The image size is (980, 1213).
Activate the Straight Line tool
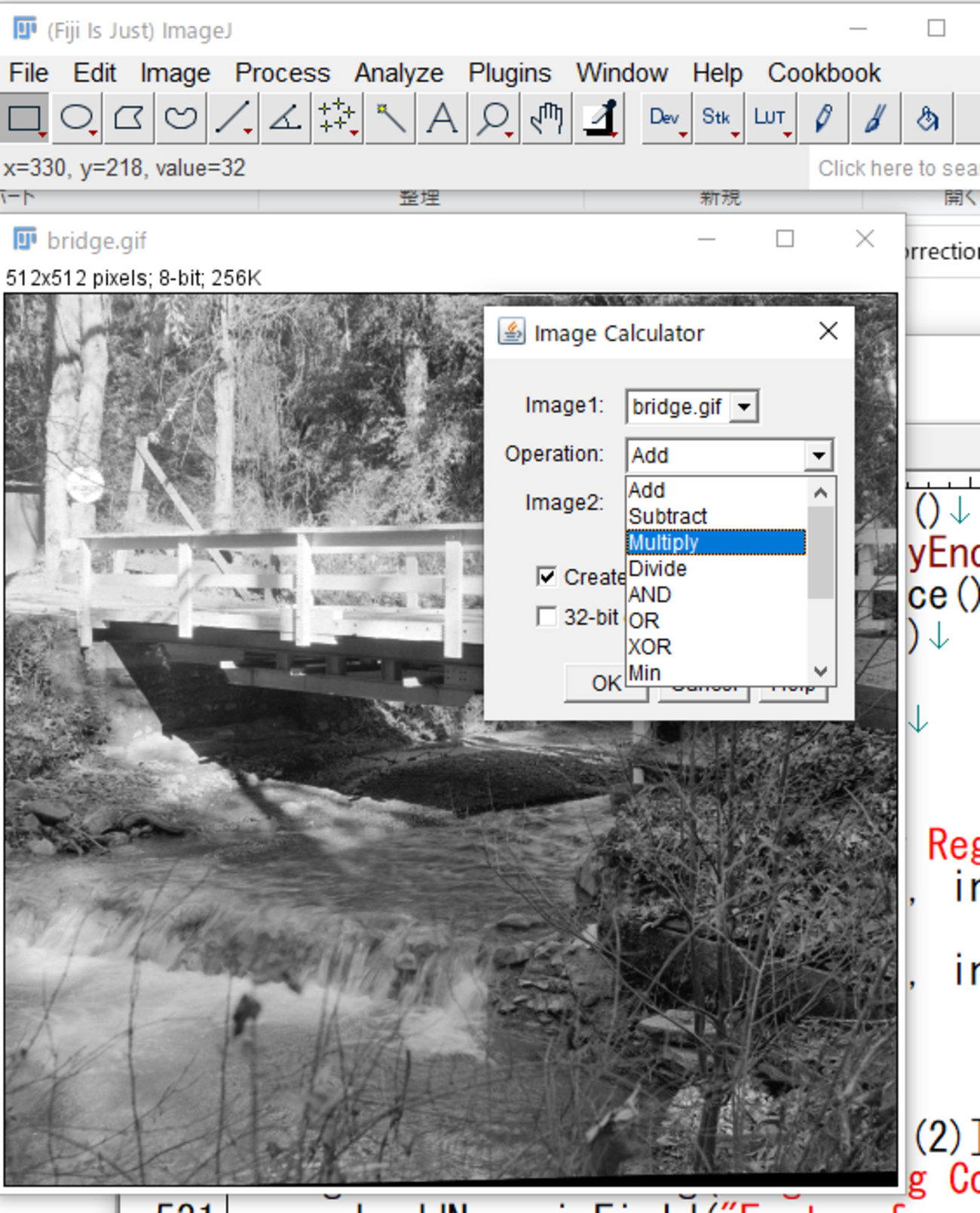233,118
